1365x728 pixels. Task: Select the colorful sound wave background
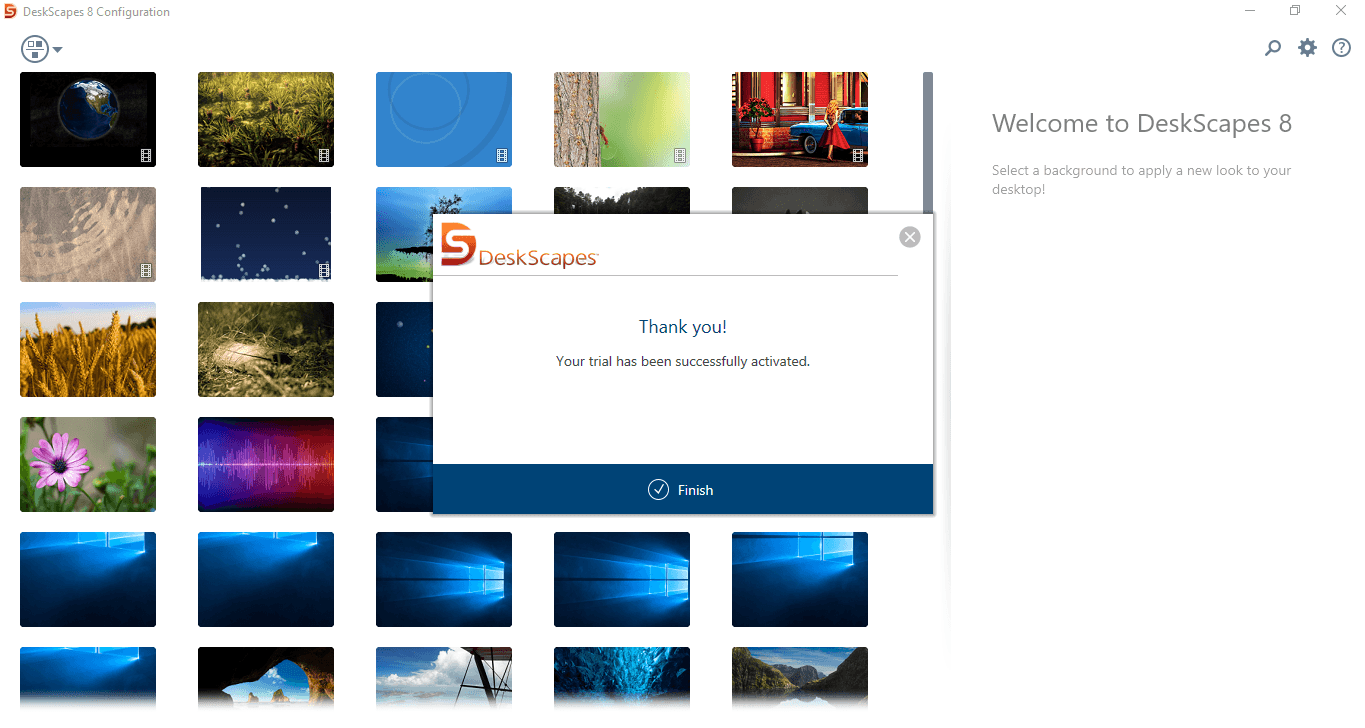click(x=266, y=464)
